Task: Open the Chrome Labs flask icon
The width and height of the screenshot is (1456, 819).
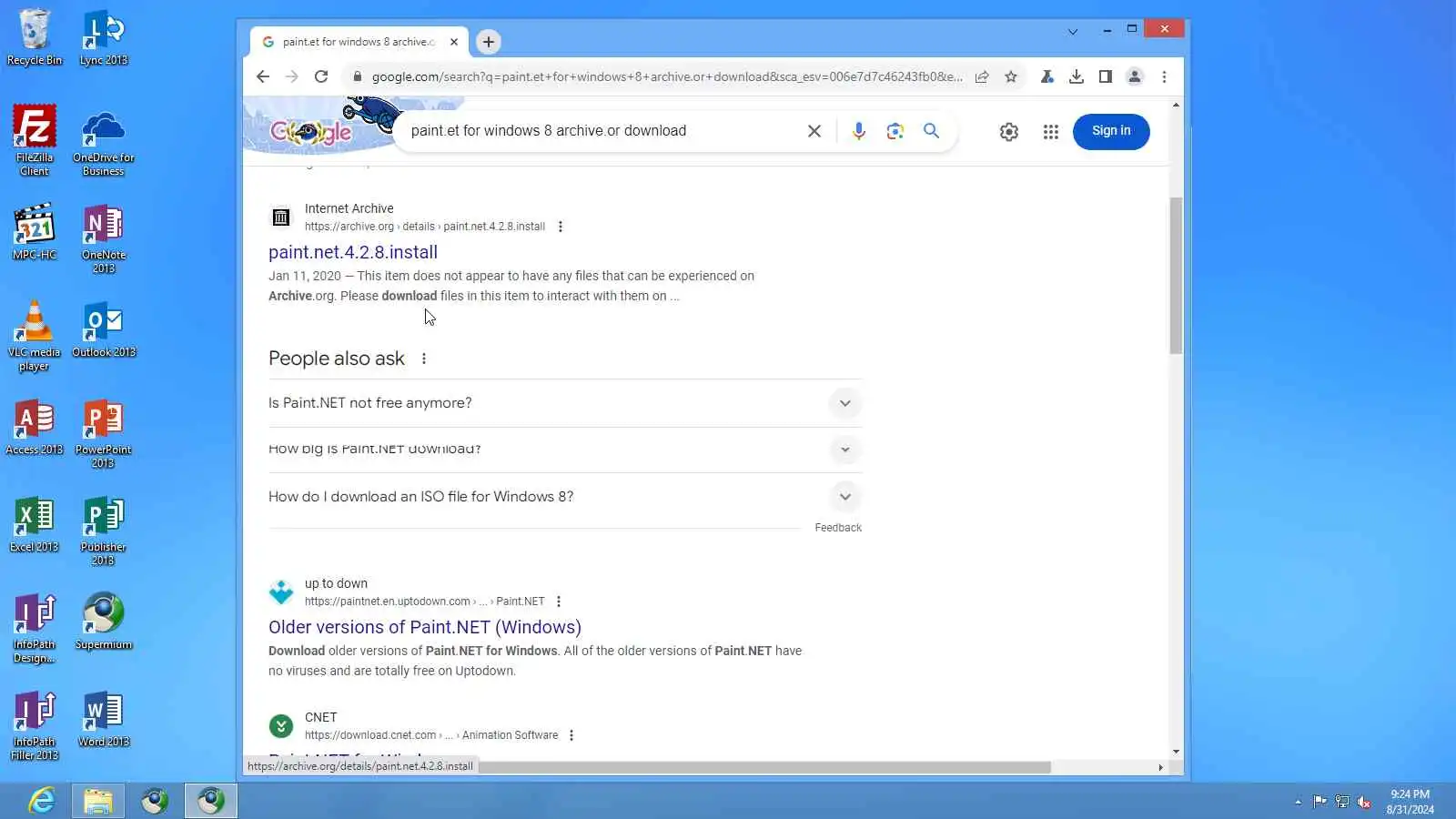Action: point(1047,77)
